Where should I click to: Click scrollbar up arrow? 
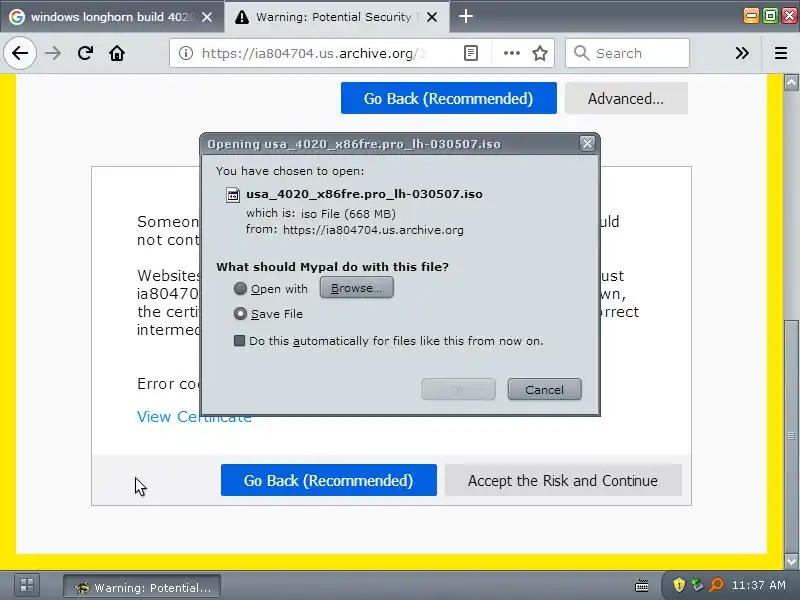pyautogui.click(x=791, y=82)
